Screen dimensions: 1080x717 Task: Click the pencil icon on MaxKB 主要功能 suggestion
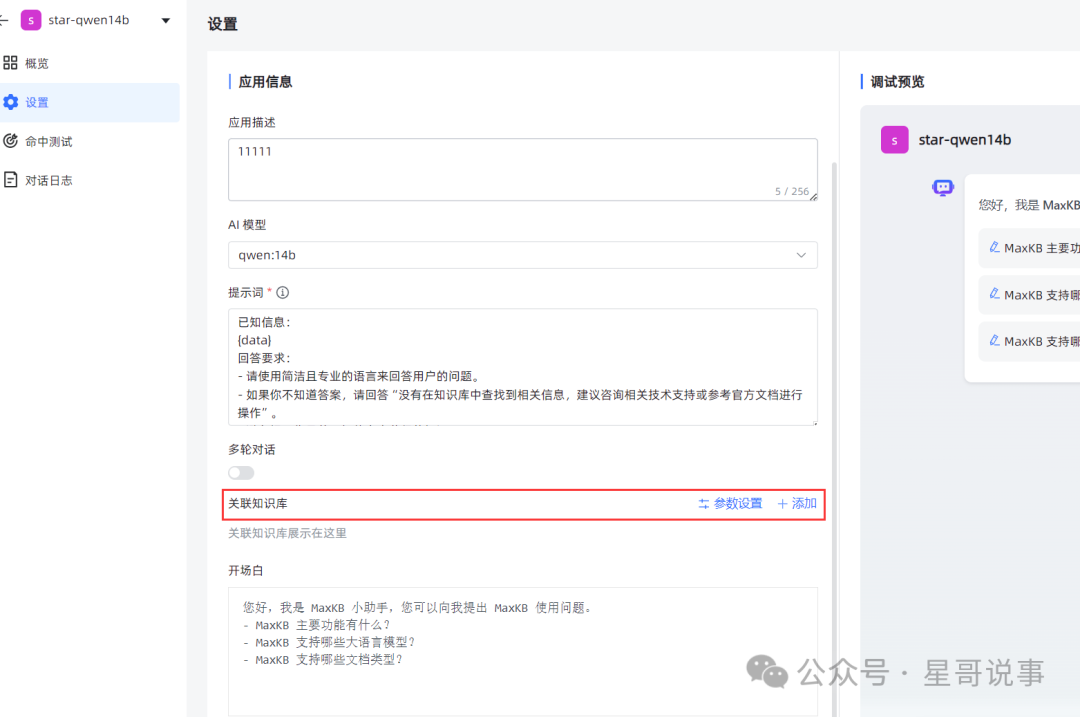[995, 247]
